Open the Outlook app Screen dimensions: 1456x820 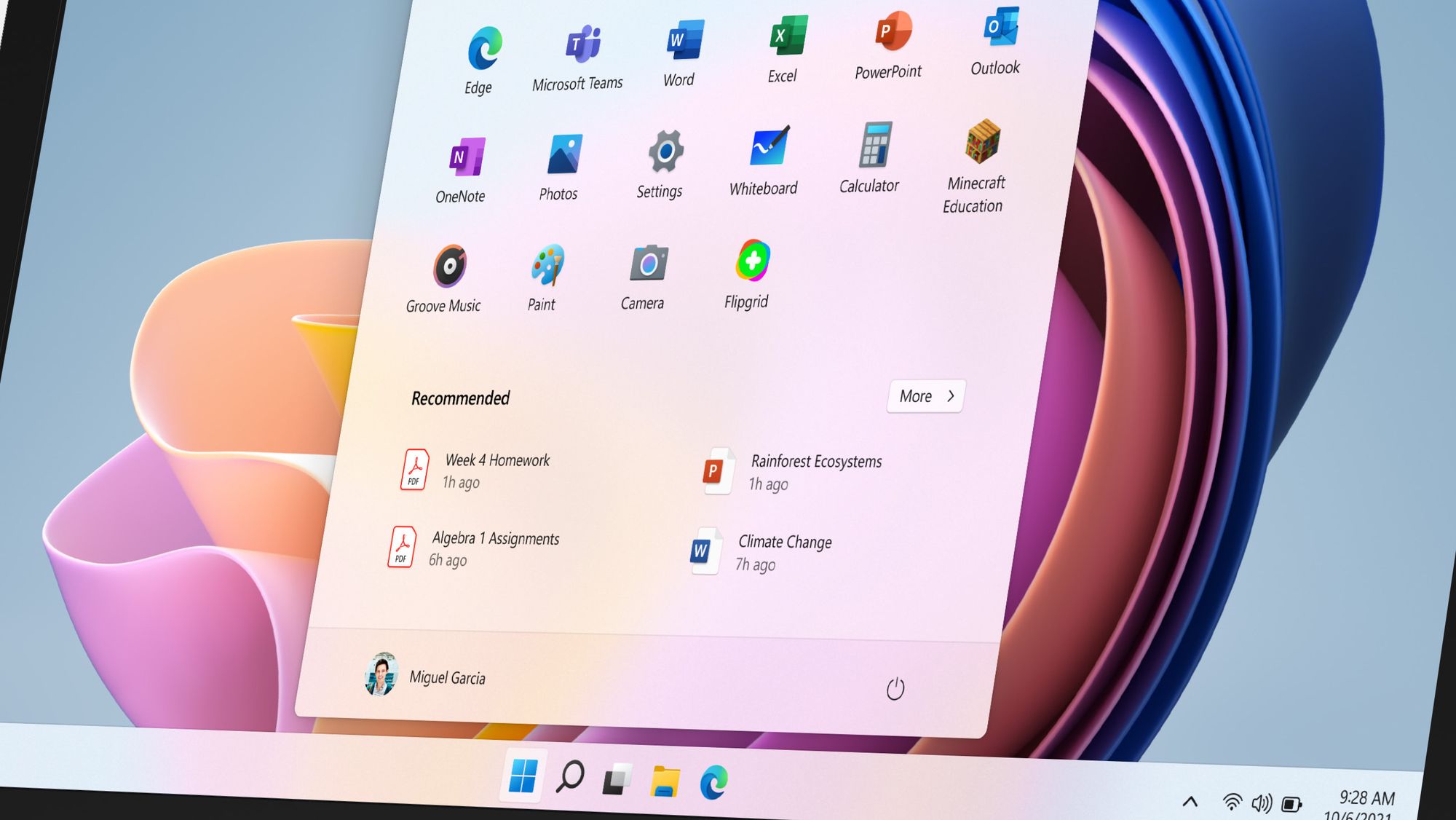point(1000,26)
